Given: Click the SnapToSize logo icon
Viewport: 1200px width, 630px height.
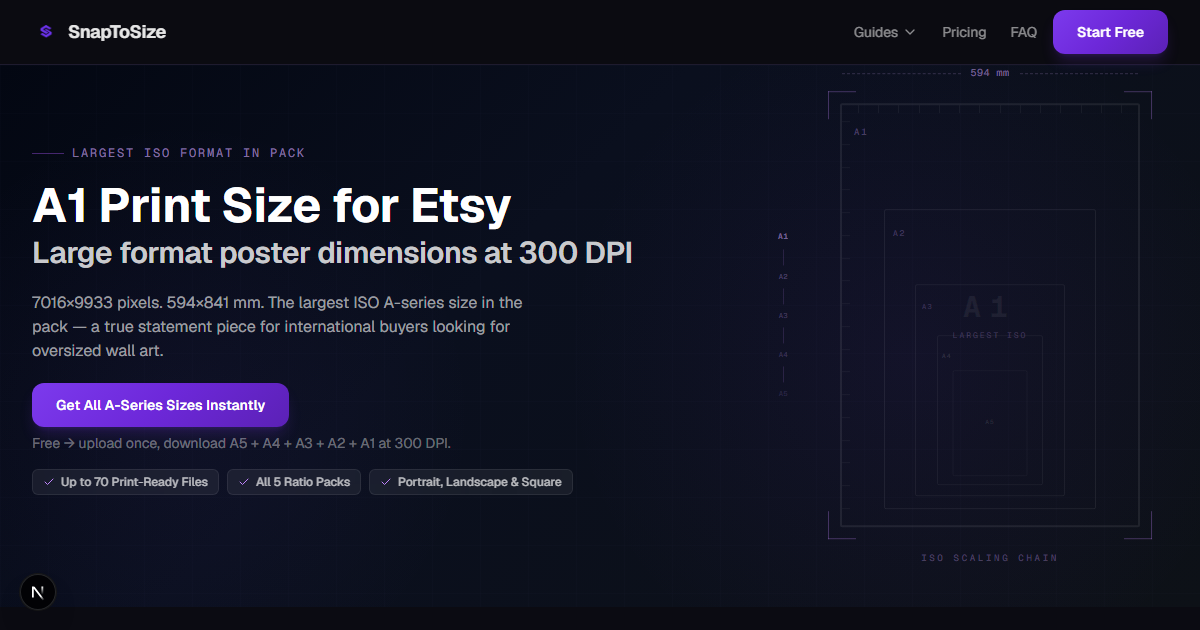Looking at the screenshot, I should click(45, 32).
